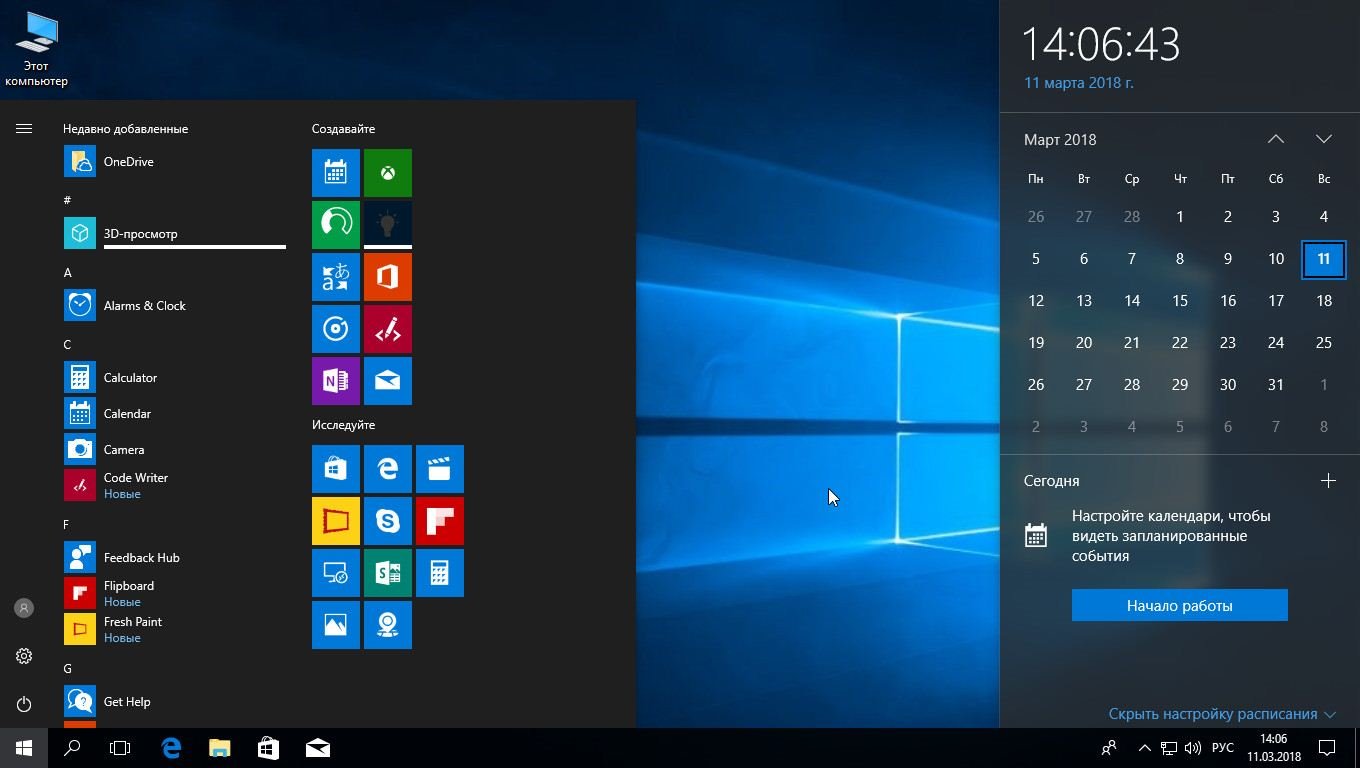Launch the Skype tile
The width and height of the screenshot is (1360, 768).
388,521
